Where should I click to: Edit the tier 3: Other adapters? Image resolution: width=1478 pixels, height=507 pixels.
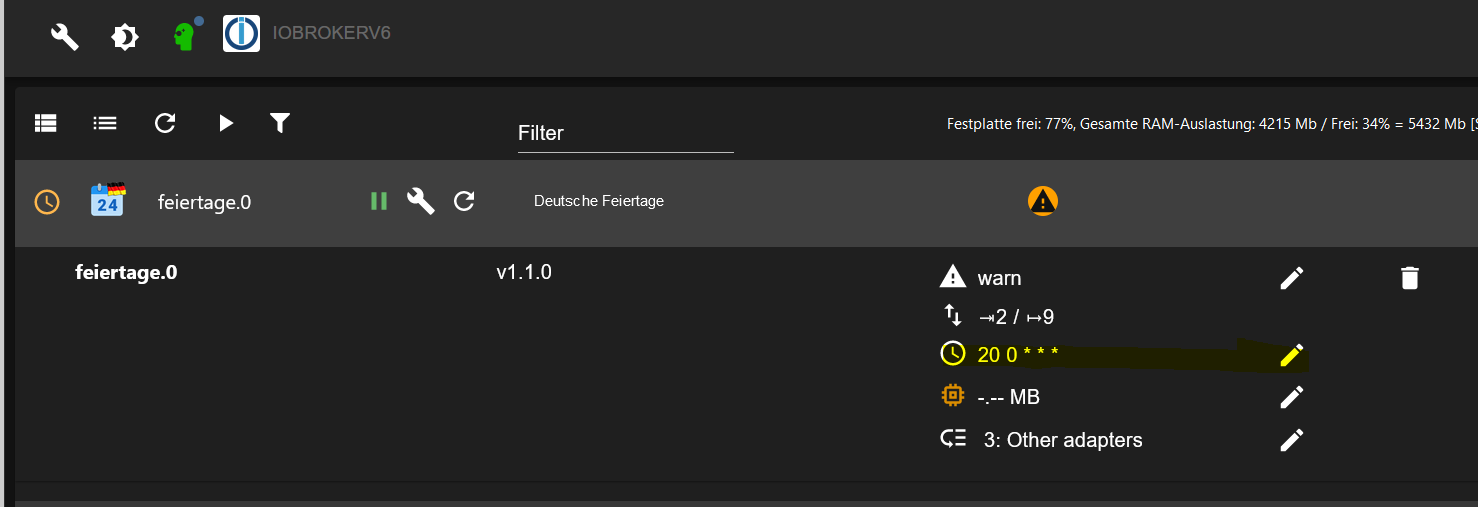pos(1292,440)
